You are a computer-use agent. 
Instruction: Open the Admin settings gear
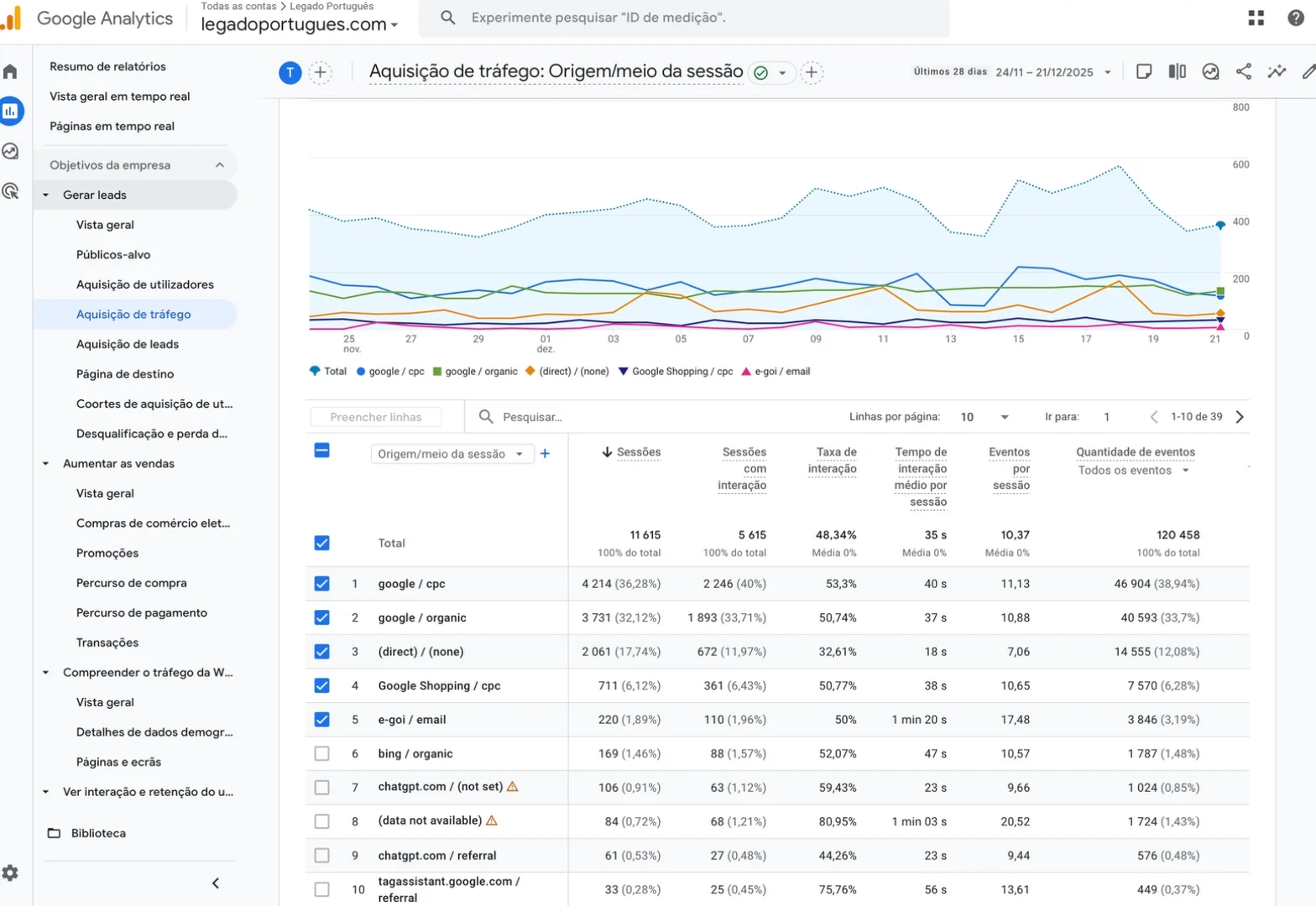[10, 873]
